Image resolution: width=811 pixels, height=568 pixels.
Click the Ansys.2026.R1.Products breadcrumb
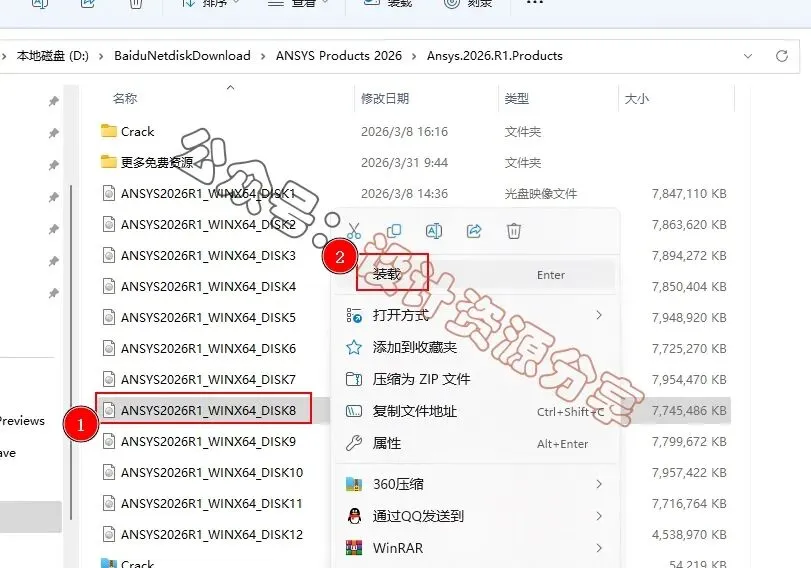[494, 56]
